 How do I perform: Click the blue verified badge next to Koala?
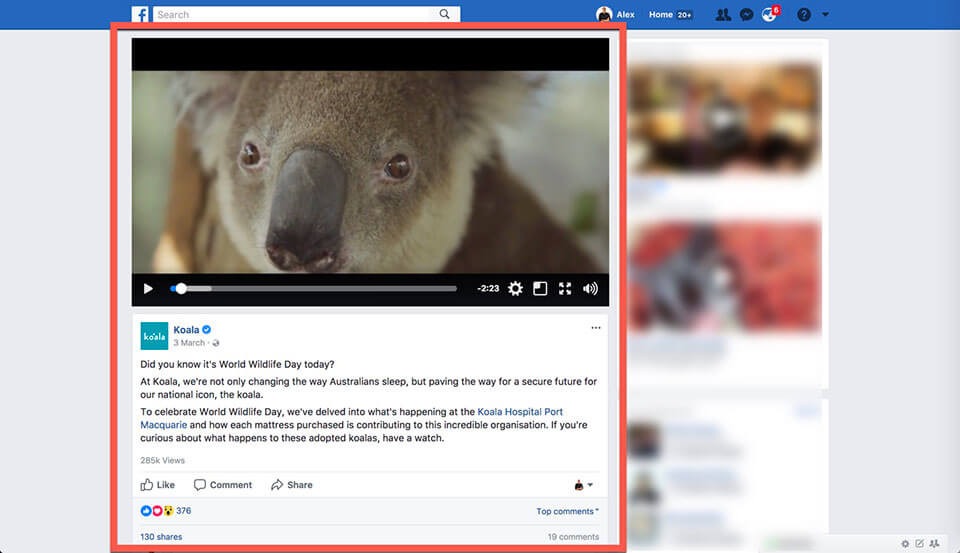pos(207,329)
